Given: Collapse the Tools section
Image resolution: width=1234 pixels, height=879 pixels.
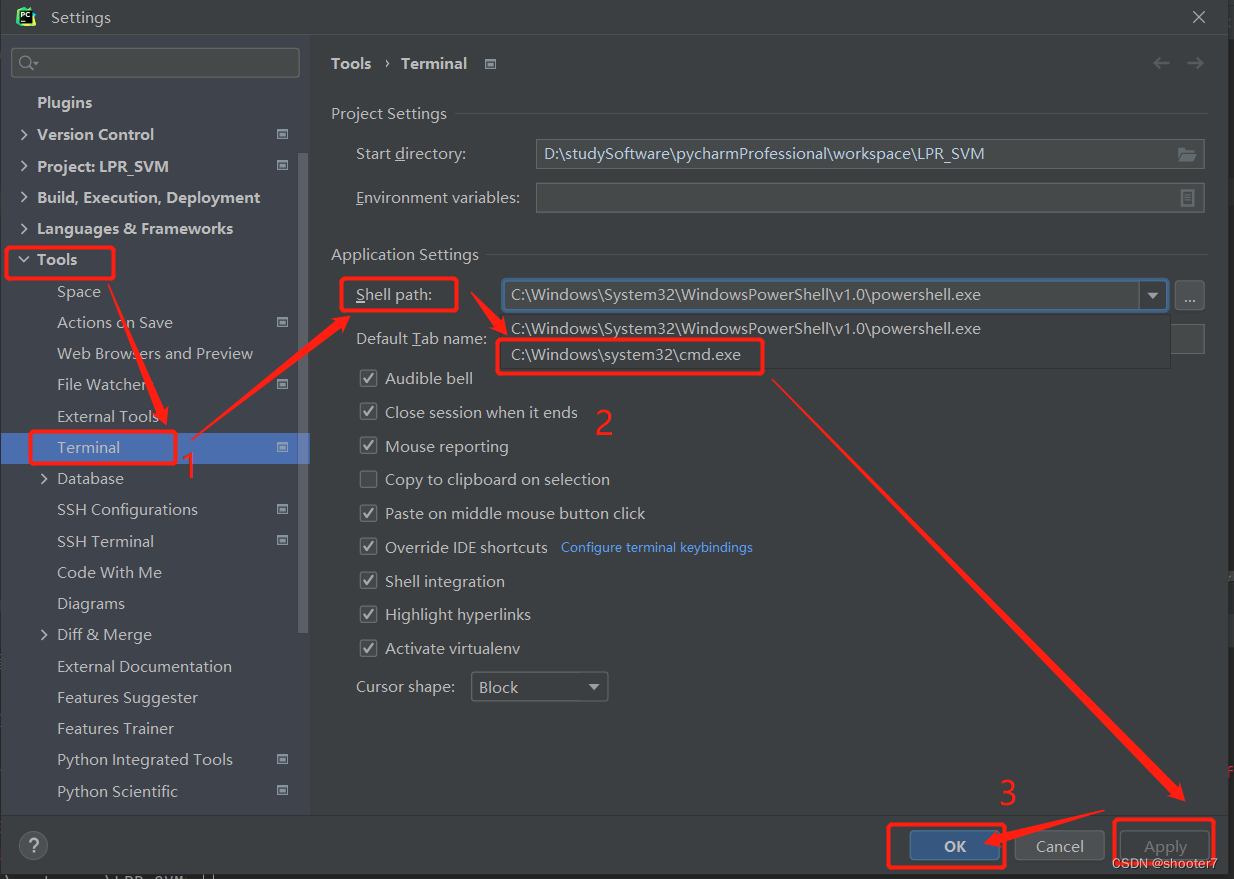Looking at the screenshot, I should [x=24, y=260].
